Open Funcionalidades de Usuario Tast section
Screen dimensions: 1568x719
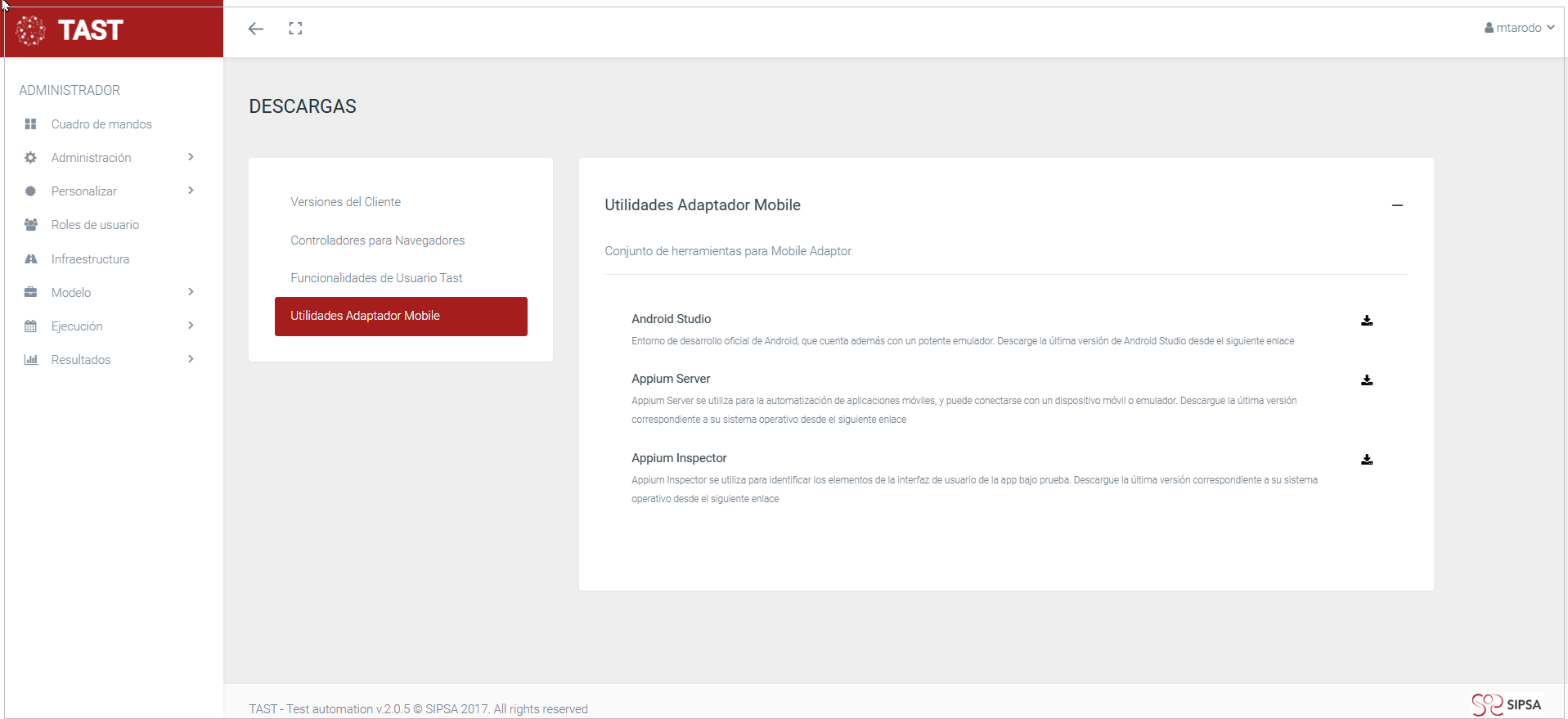coord(376,278)
